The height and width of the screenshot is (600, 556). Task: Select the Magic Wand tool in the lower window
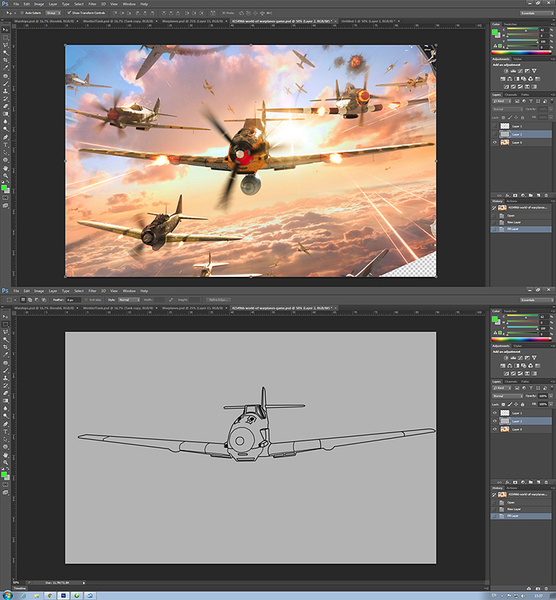[5, 339]
